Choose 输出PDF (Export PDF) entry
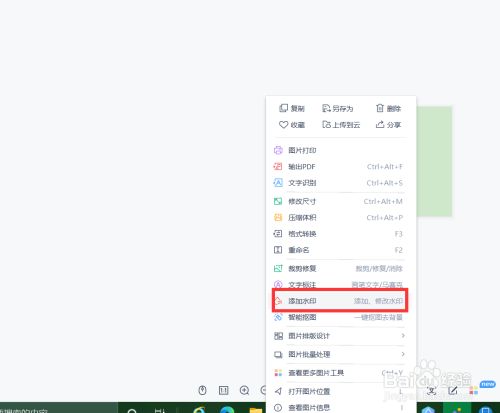This screenshot has height=413, width=500. [x=339, y=166]
